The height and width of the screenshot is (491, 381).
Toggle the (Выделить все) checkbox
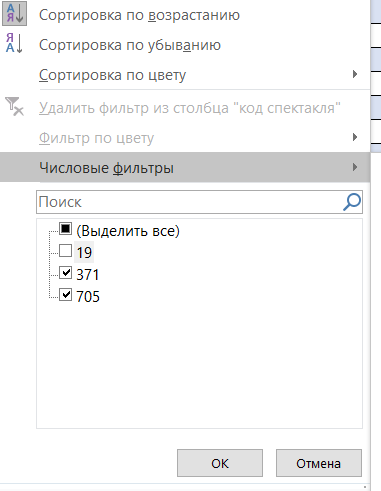click(65, 229)
